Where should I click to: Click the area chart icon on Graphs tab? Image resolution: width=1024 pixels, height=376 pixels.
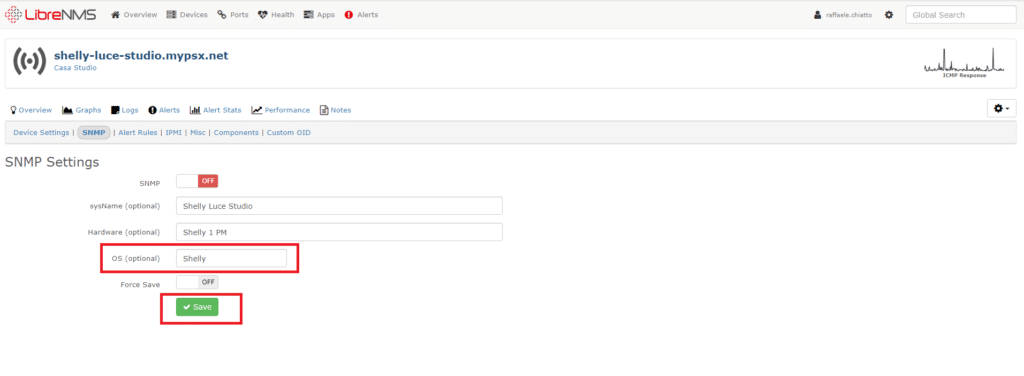67,110
